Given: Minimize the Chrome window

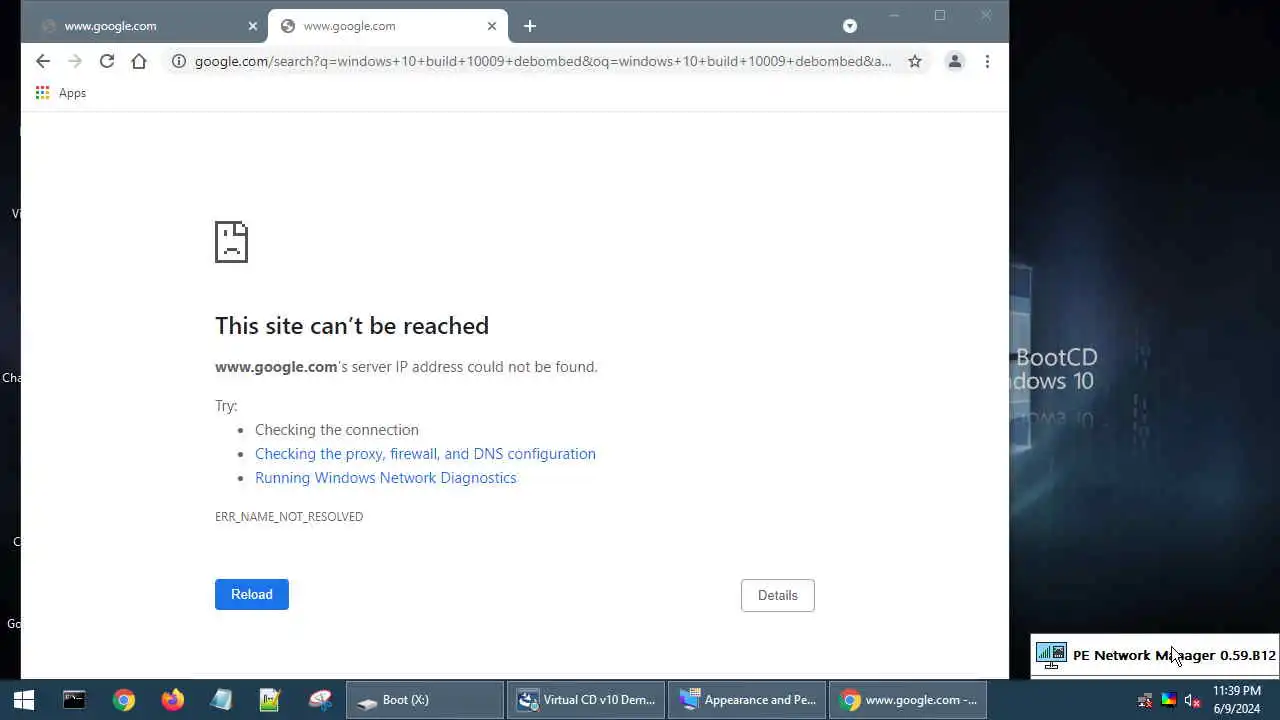Looking at the screenshot, I should point(894,15).
